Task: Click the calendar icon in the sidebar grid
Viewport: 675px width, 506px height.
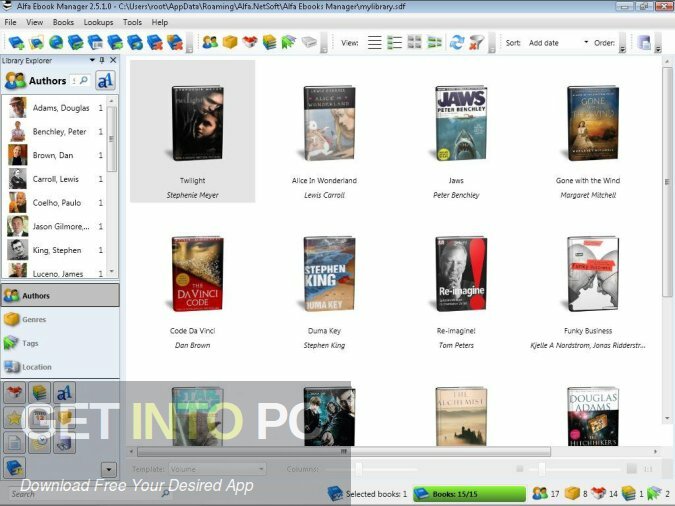Action: coord(40,417)
